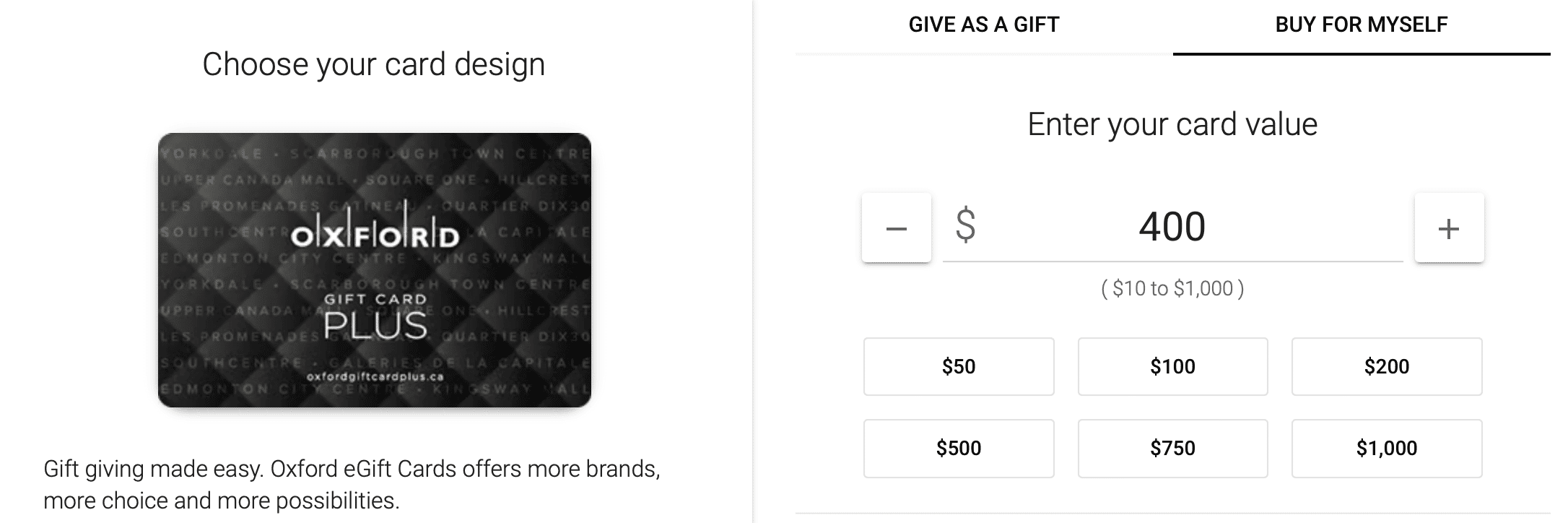The width and height of the screenshot is (1568, 523).
Task: Switch to Give As A Gift tab
Action: coord(983,25)
